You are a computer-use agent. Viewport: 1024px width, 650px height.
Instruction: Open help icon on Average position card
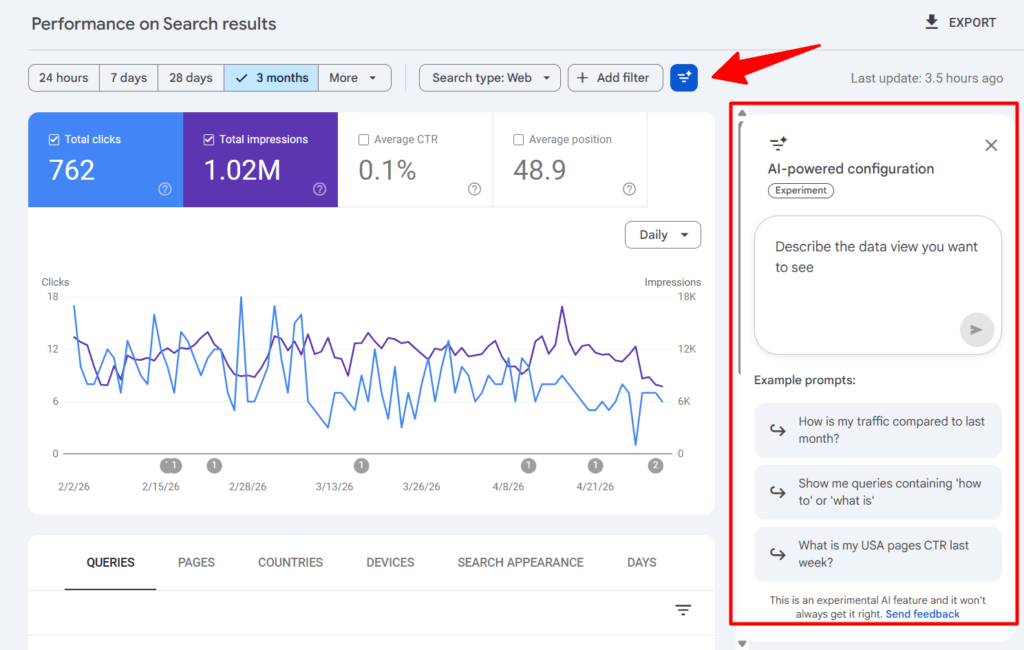(x=630, y=189)
